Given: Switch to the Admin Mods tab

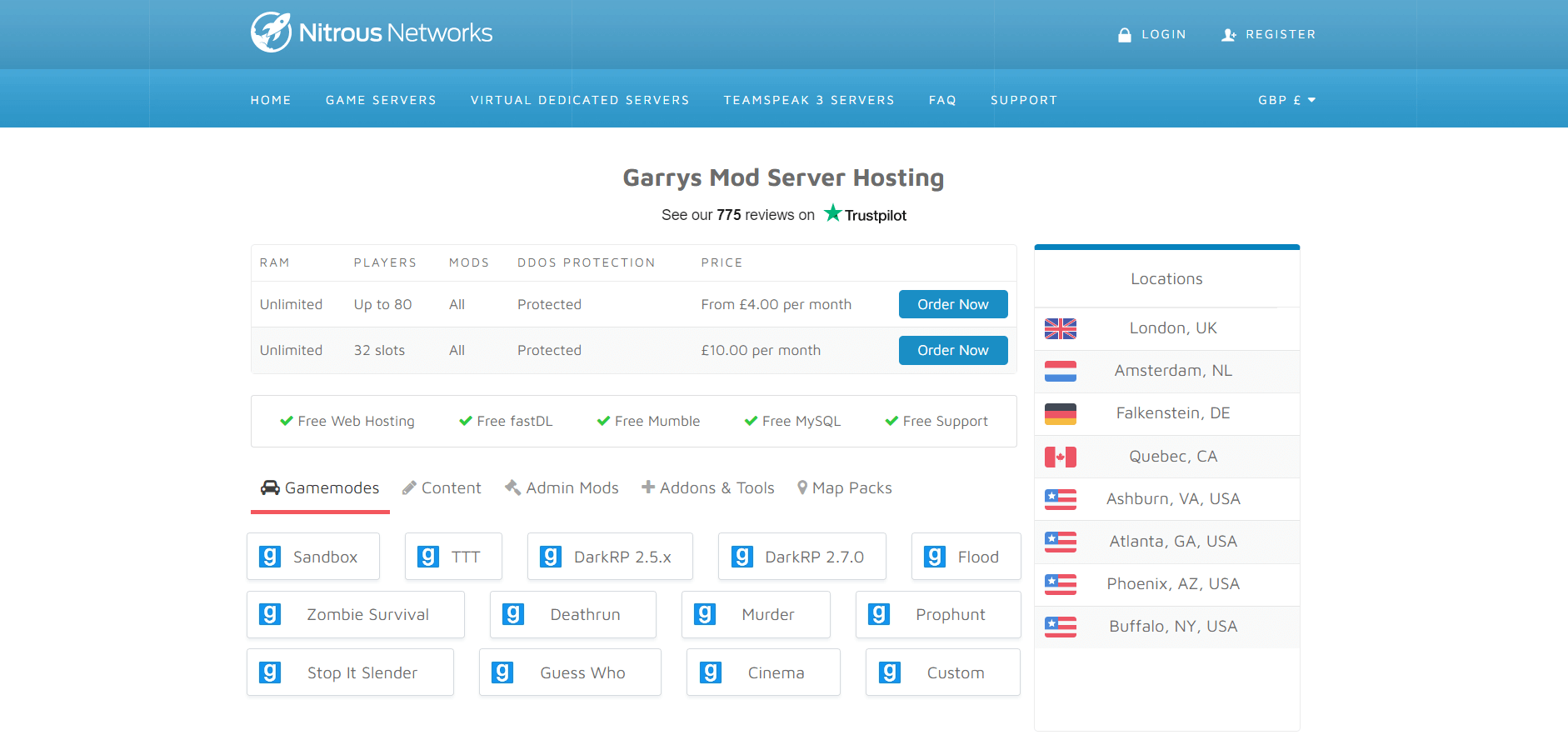Looking at the screenshot, I should pyautogui.click(x=562, y=488).
